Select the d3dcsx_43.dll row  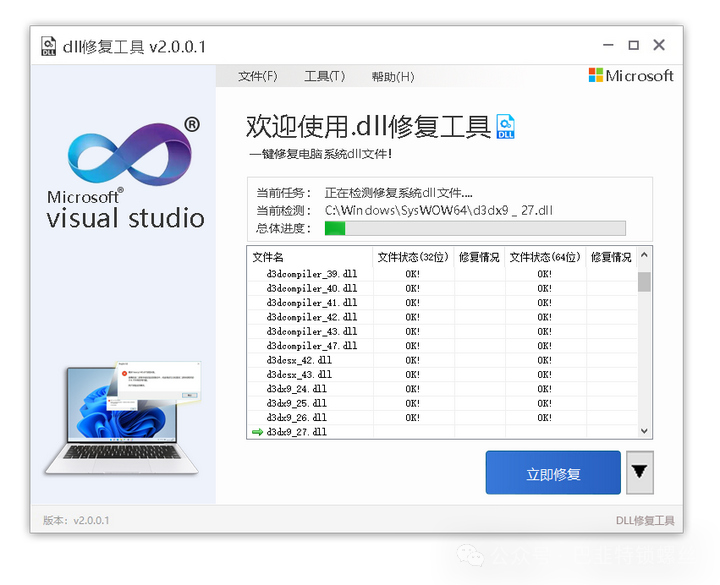442,375
